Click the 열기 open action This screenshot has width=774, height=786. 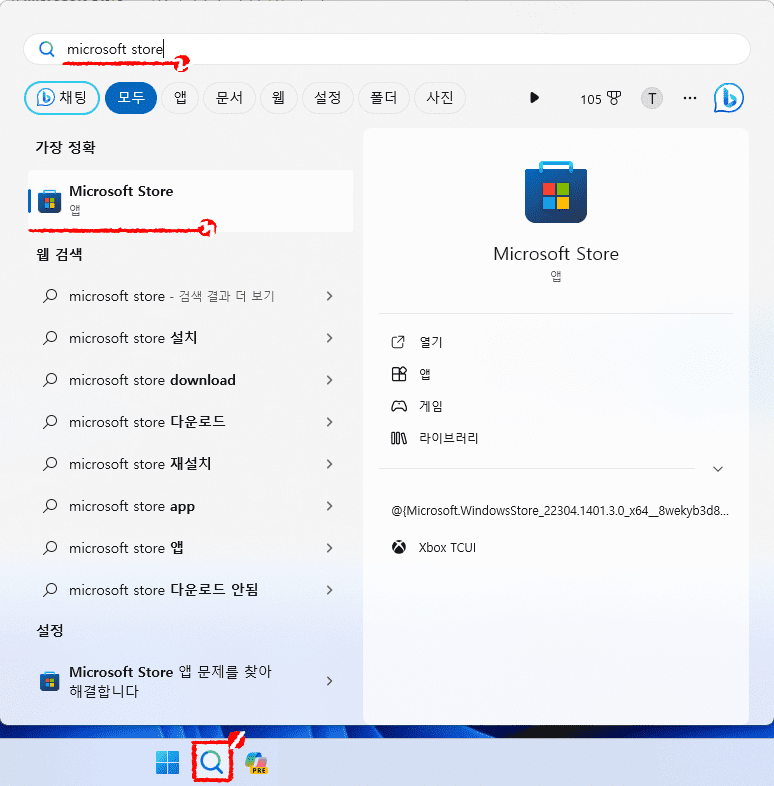click(x=556, y=342)
